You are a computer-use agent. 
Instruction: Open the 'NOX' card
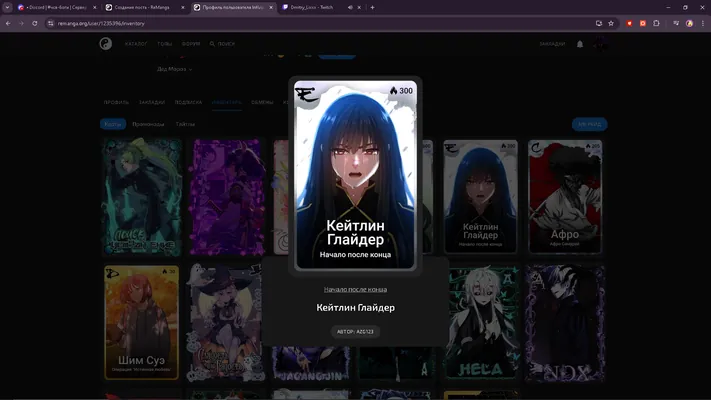[x=565, y=322]
